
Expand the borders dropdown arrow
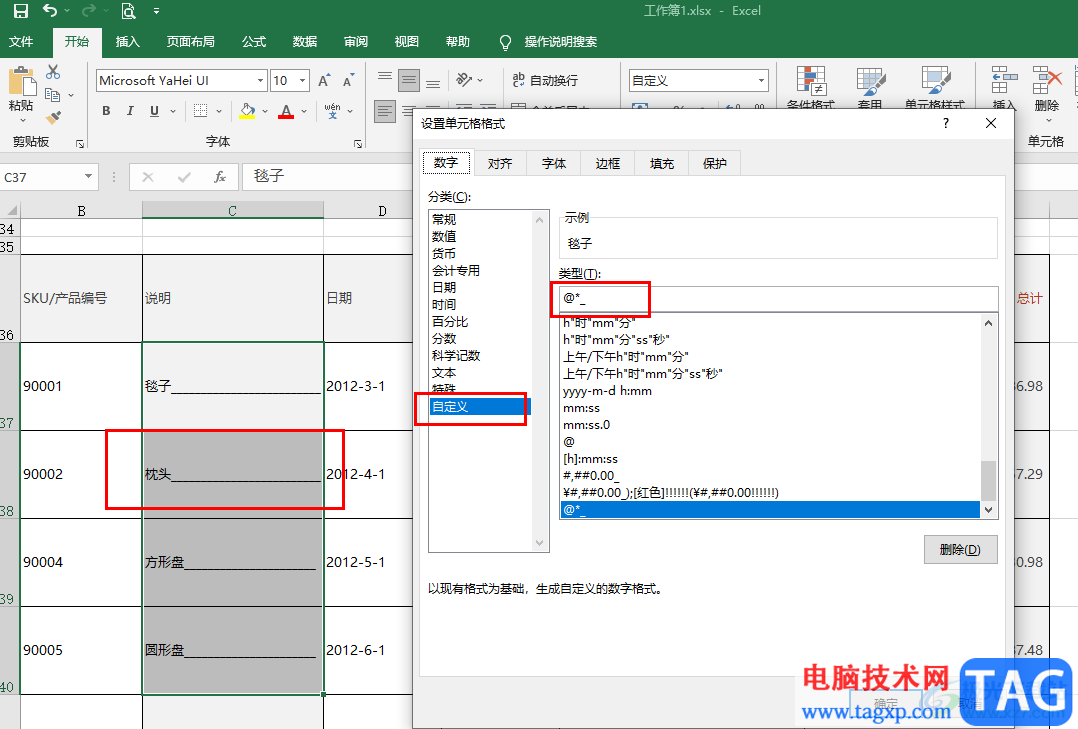219,111
